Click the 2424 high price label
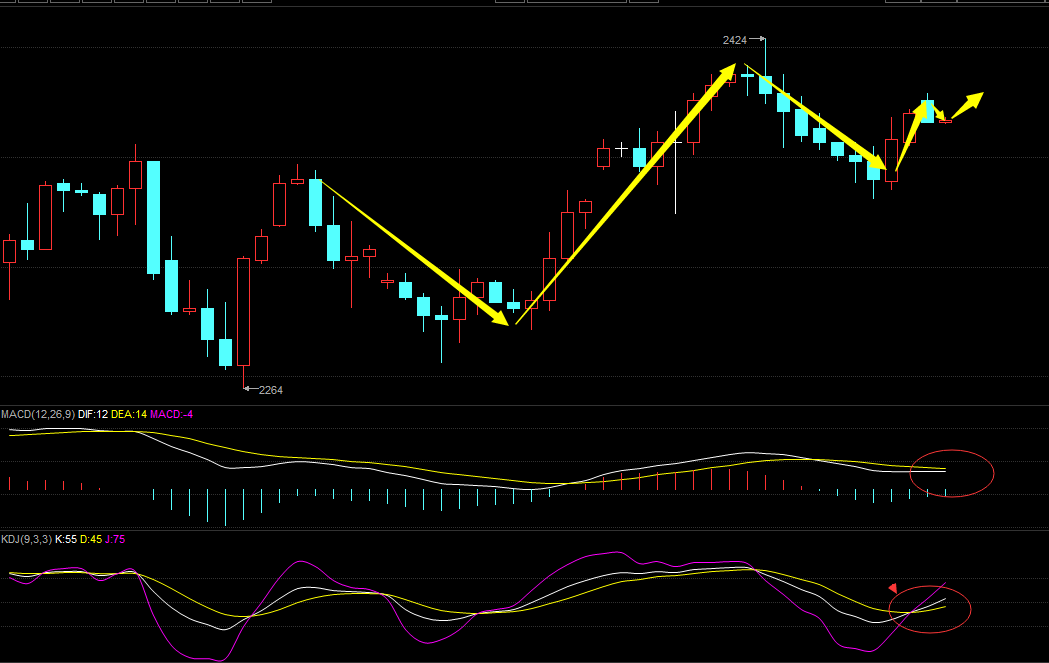1049x663 pixels. click(734, 40)
